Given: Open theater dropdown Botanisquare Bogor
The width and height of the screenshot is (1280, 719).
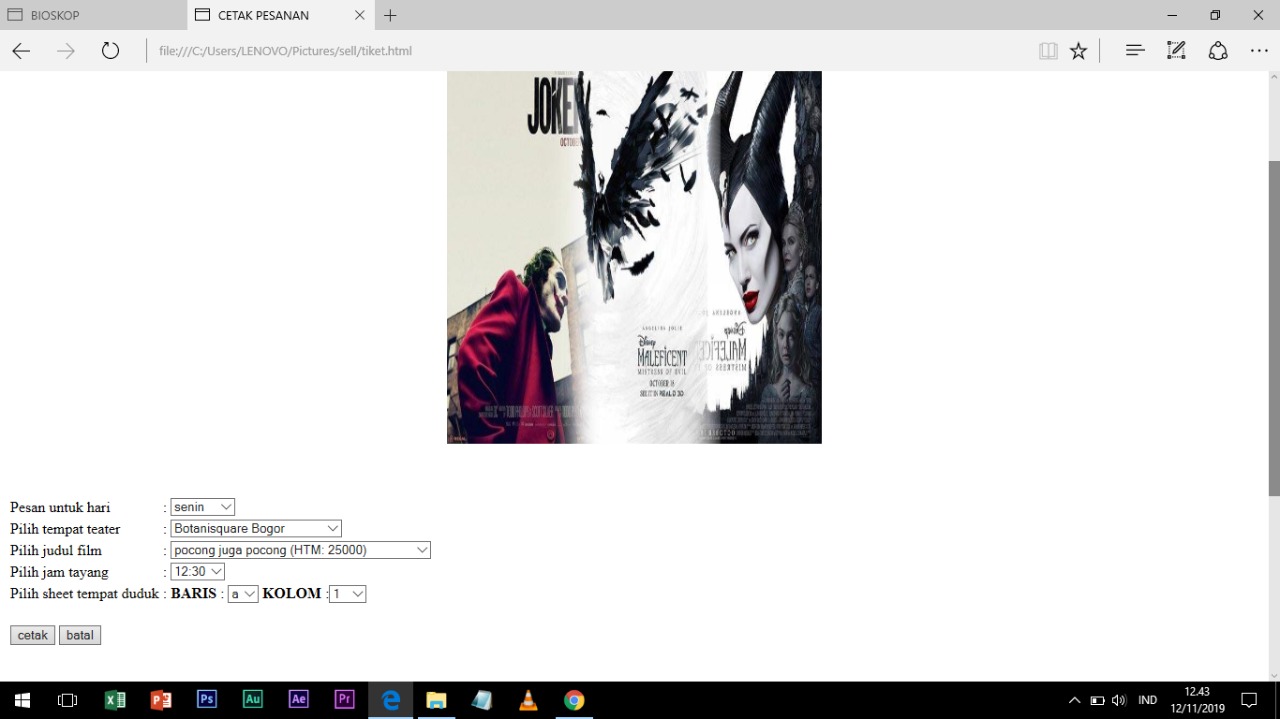Looking at the screenshot, I should [256, 528].
